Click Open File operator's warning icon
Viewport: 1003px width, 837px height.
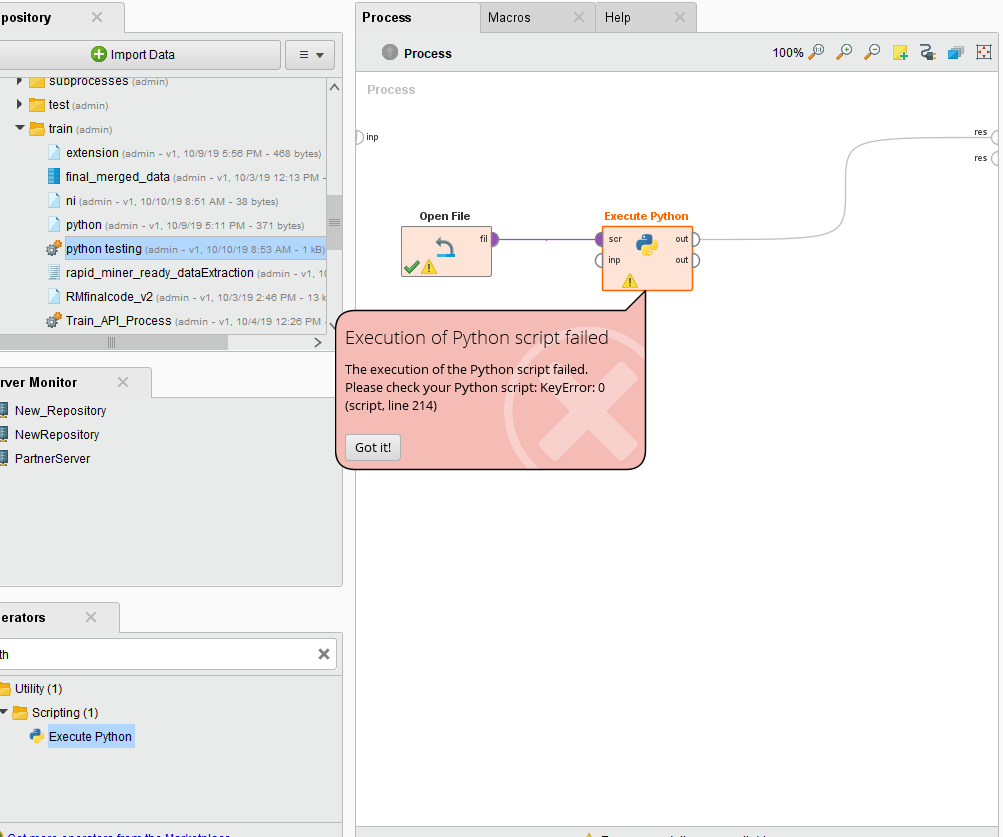429,267
